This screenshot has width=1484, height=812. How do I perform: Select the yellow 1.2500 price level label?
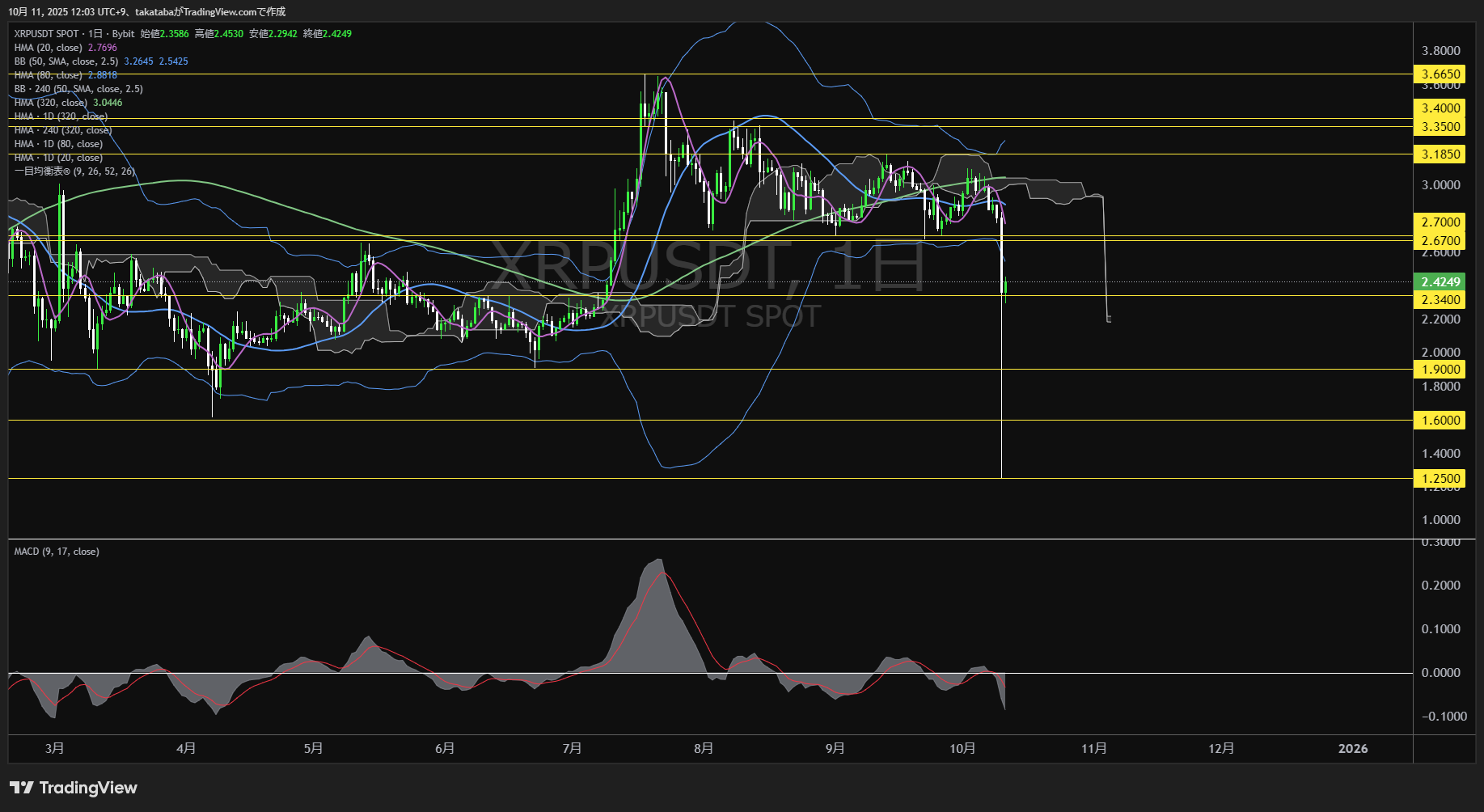pyautogui.click(x=1440, y=479)
